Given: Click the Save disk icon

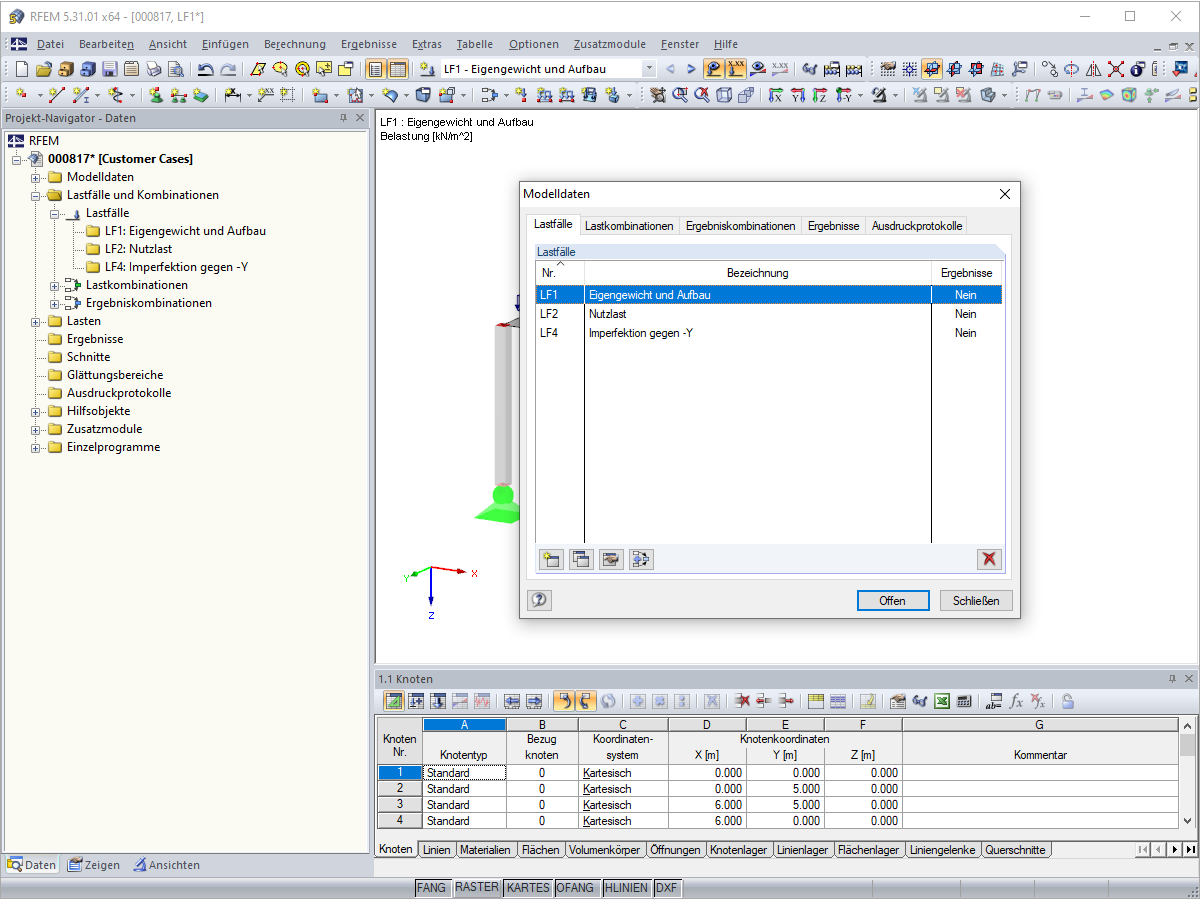Looking at the screenshot, I should [110, 69].
